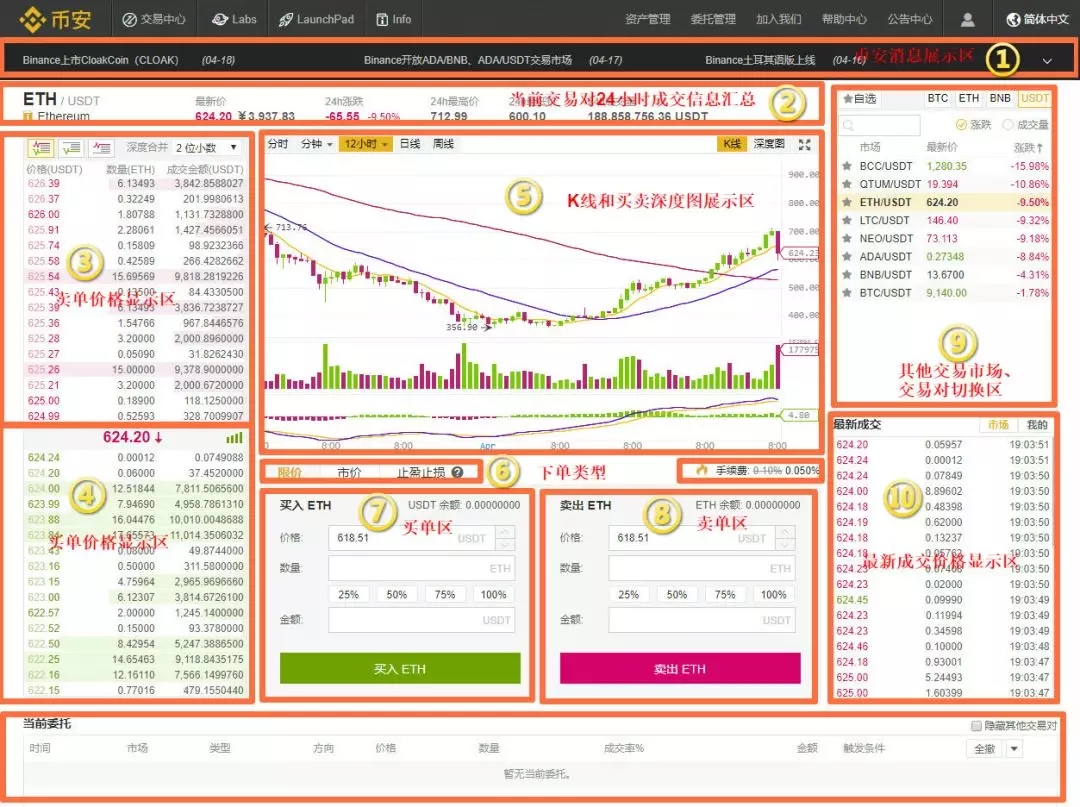Click the globe language icon
Image resolution: width=1080 pixels, height=807 pixels.
(x=1013, y=19)
